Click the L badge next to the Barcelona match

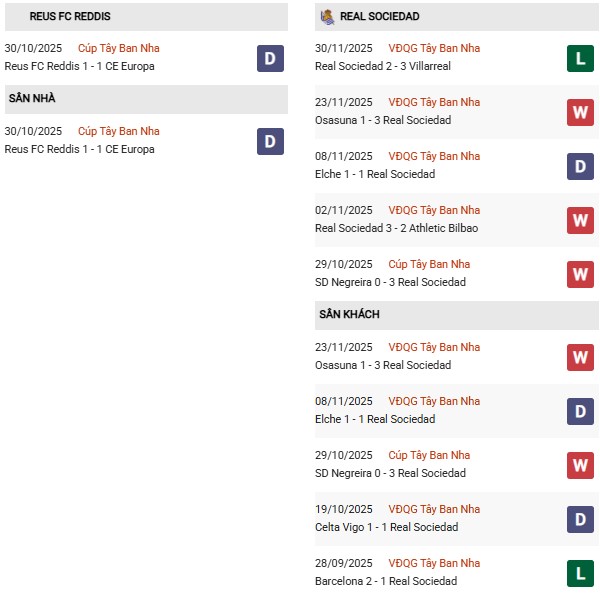point(580,573)
